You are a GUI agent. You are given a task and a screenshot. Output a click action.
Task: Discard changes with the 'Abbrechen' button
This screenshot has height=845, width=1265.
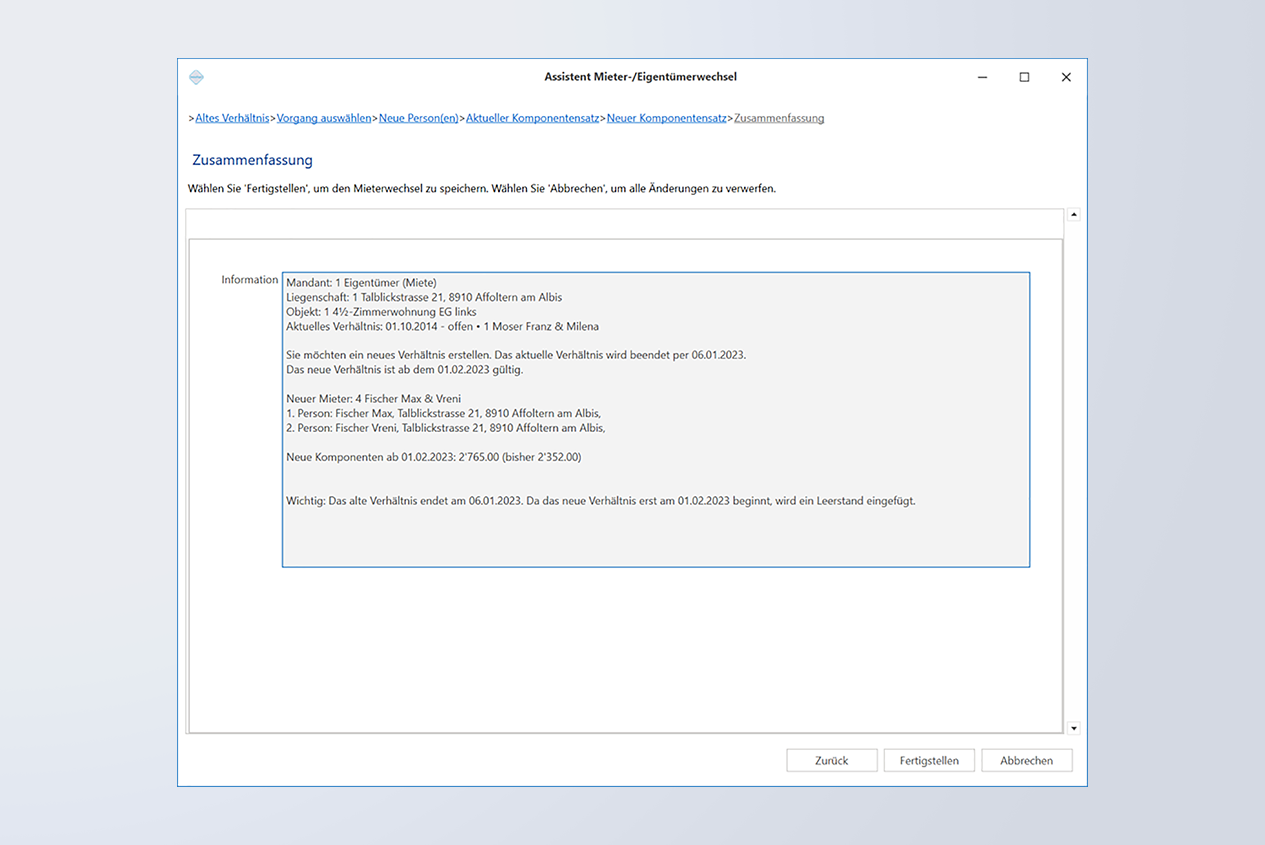click(1026, 761)
